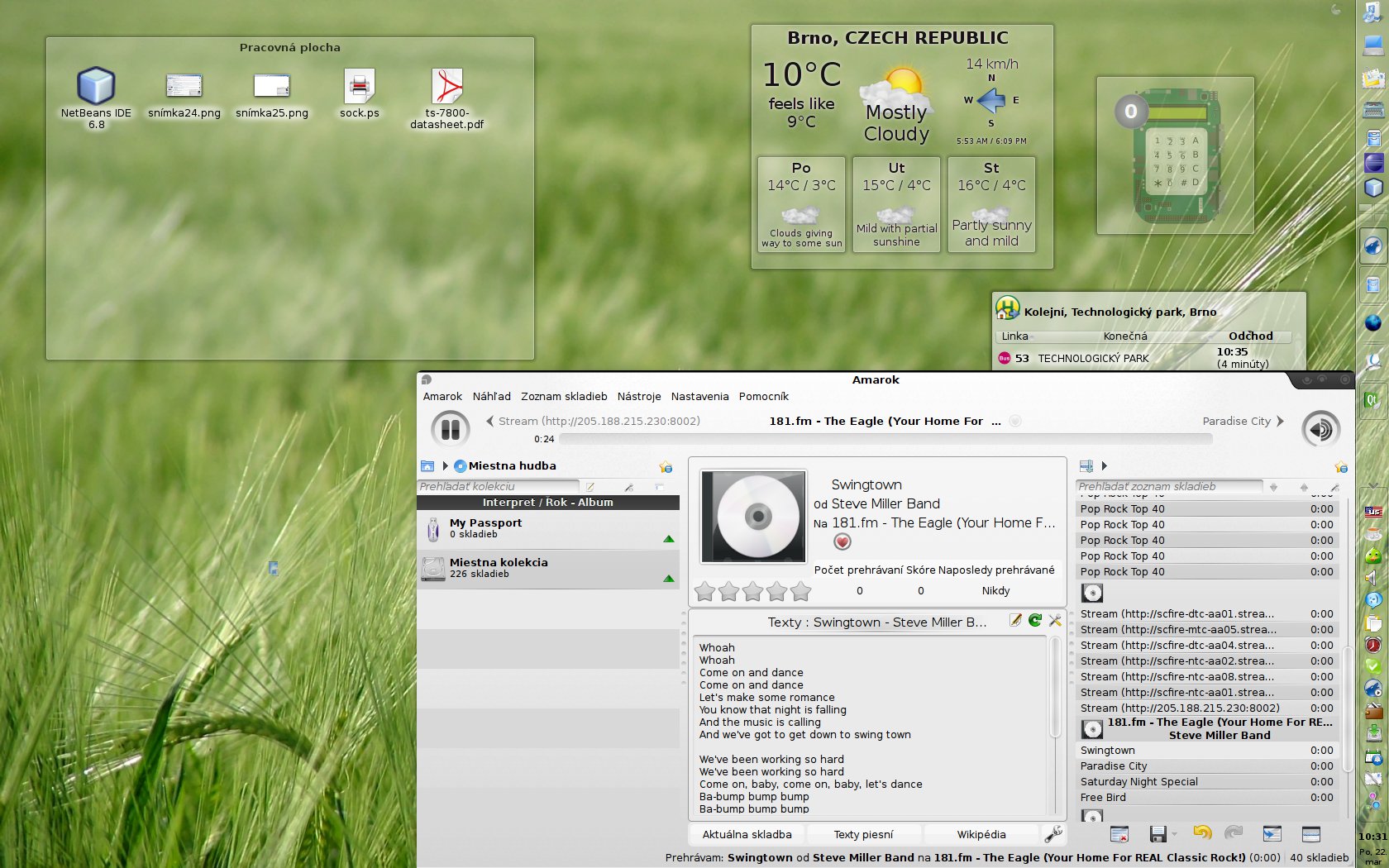
Task: Open the Náhľad menu
Action: pyautogui.click(x=491, y=397)
